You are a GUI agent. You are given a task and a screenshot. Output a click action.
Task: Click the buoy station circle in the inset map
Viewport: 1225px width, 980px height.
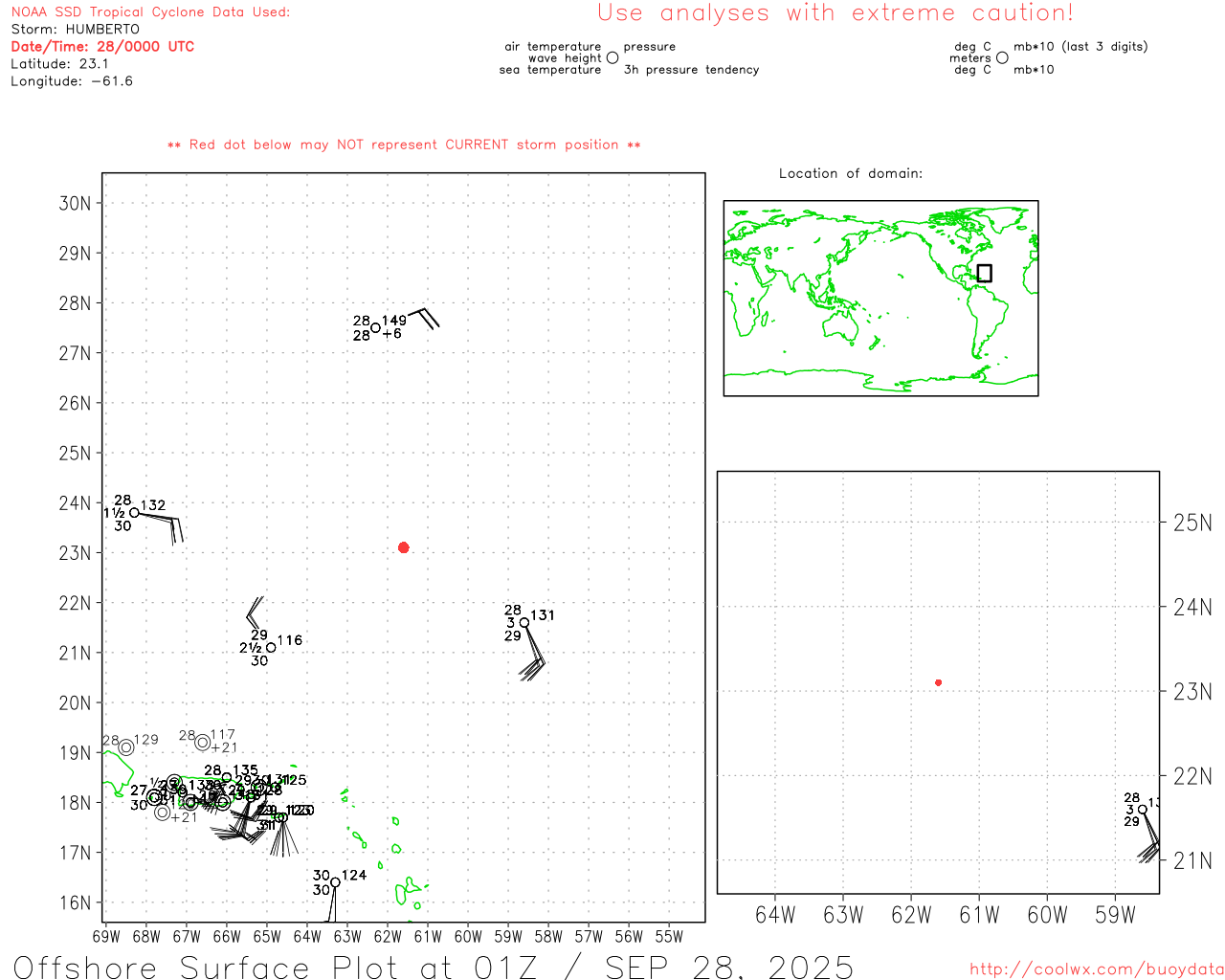point(1143,810)
